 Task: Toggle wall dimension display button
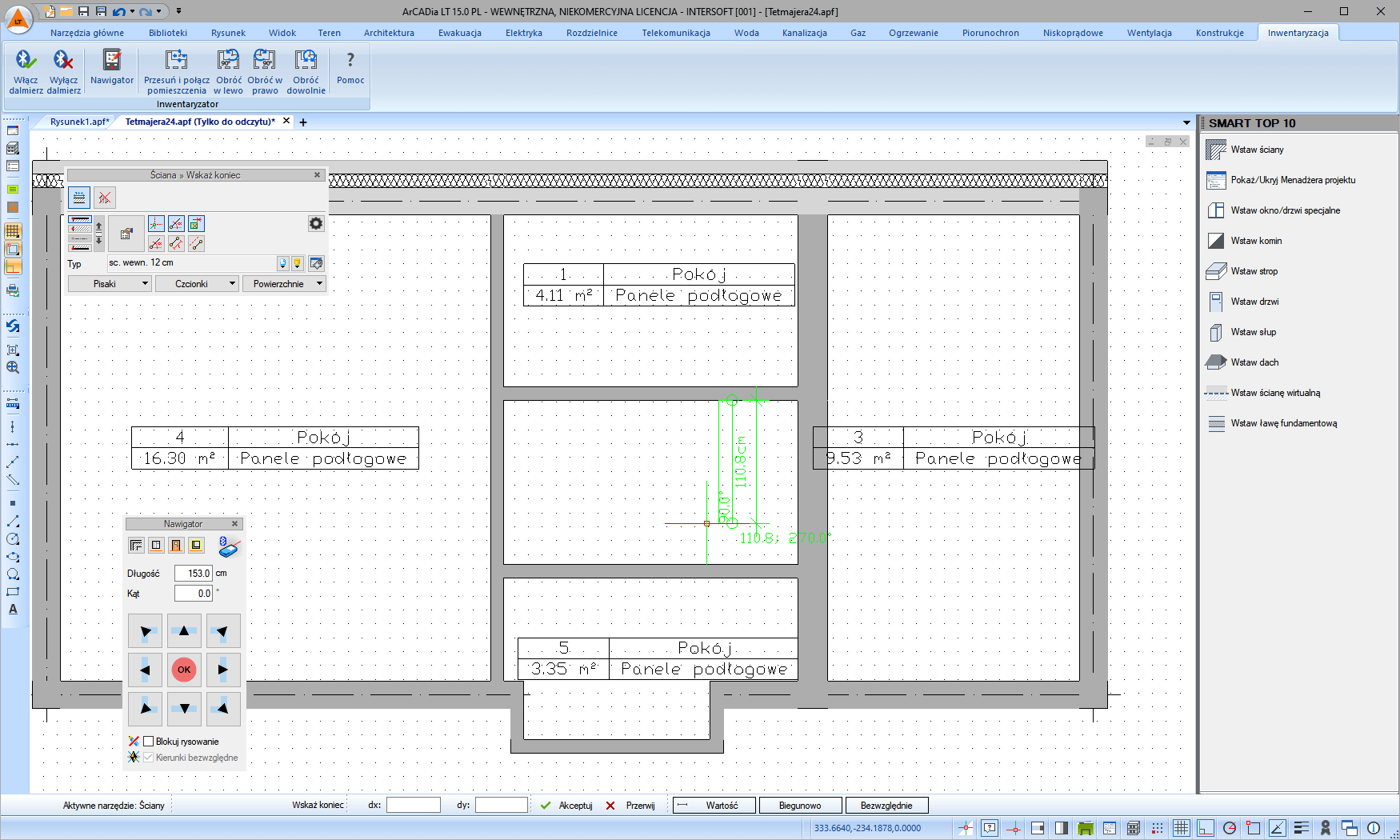79,198
